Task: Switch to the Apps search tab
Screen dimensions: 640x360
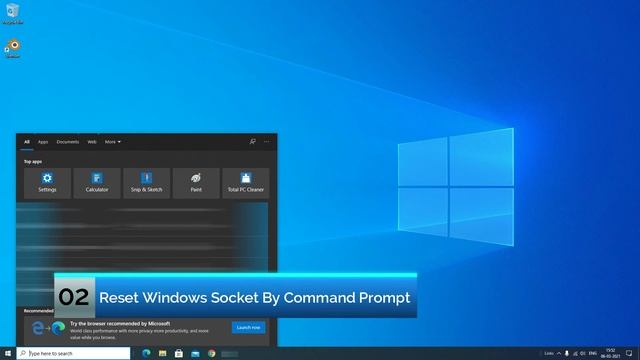Action: pos(43,142)
